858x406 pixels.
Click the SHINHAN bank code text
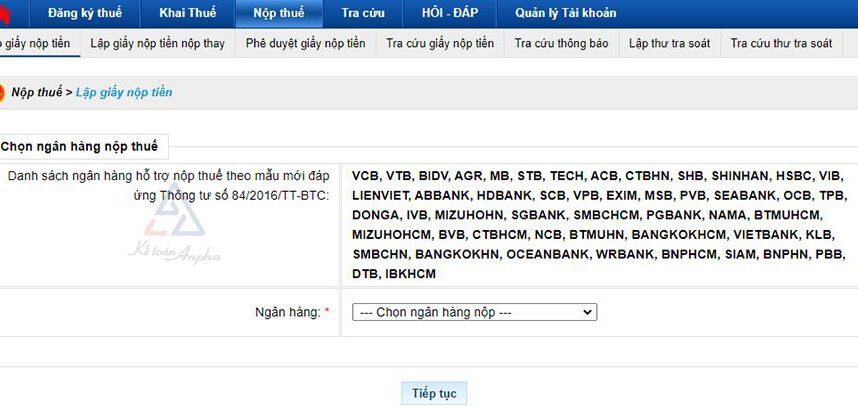pos(741,176)
